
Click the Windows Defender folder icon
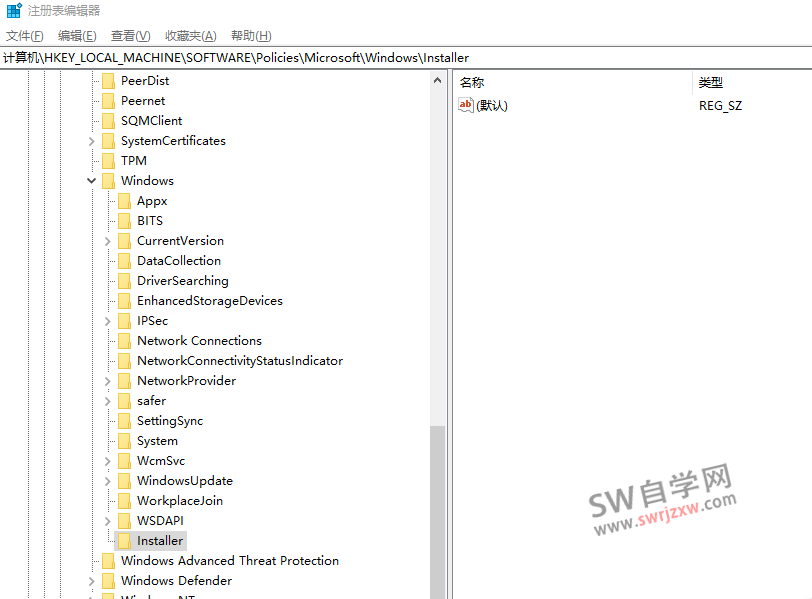[x=108, y=581]
